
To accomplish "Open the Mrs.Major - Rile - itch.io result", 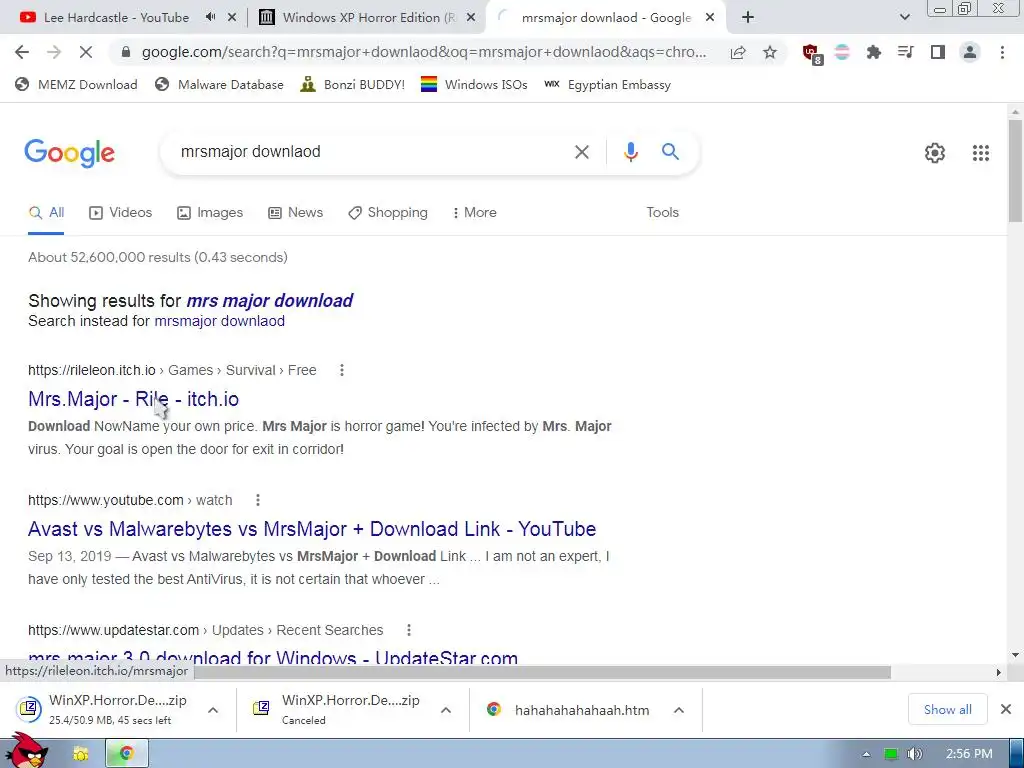I will (133, 399).
